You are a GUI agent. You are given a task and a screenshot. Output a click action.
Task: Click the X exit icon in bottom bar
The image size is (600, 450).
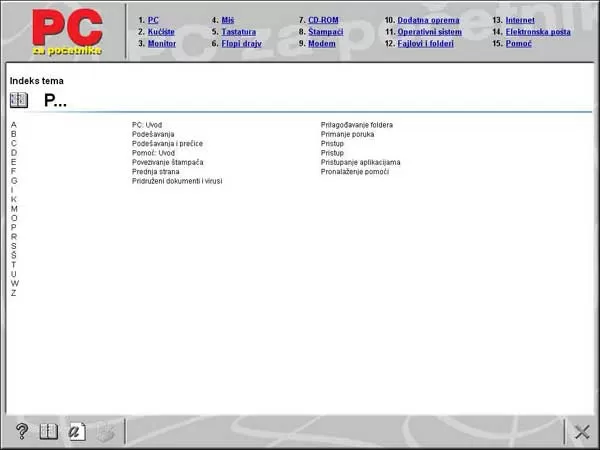coord(582,432)
